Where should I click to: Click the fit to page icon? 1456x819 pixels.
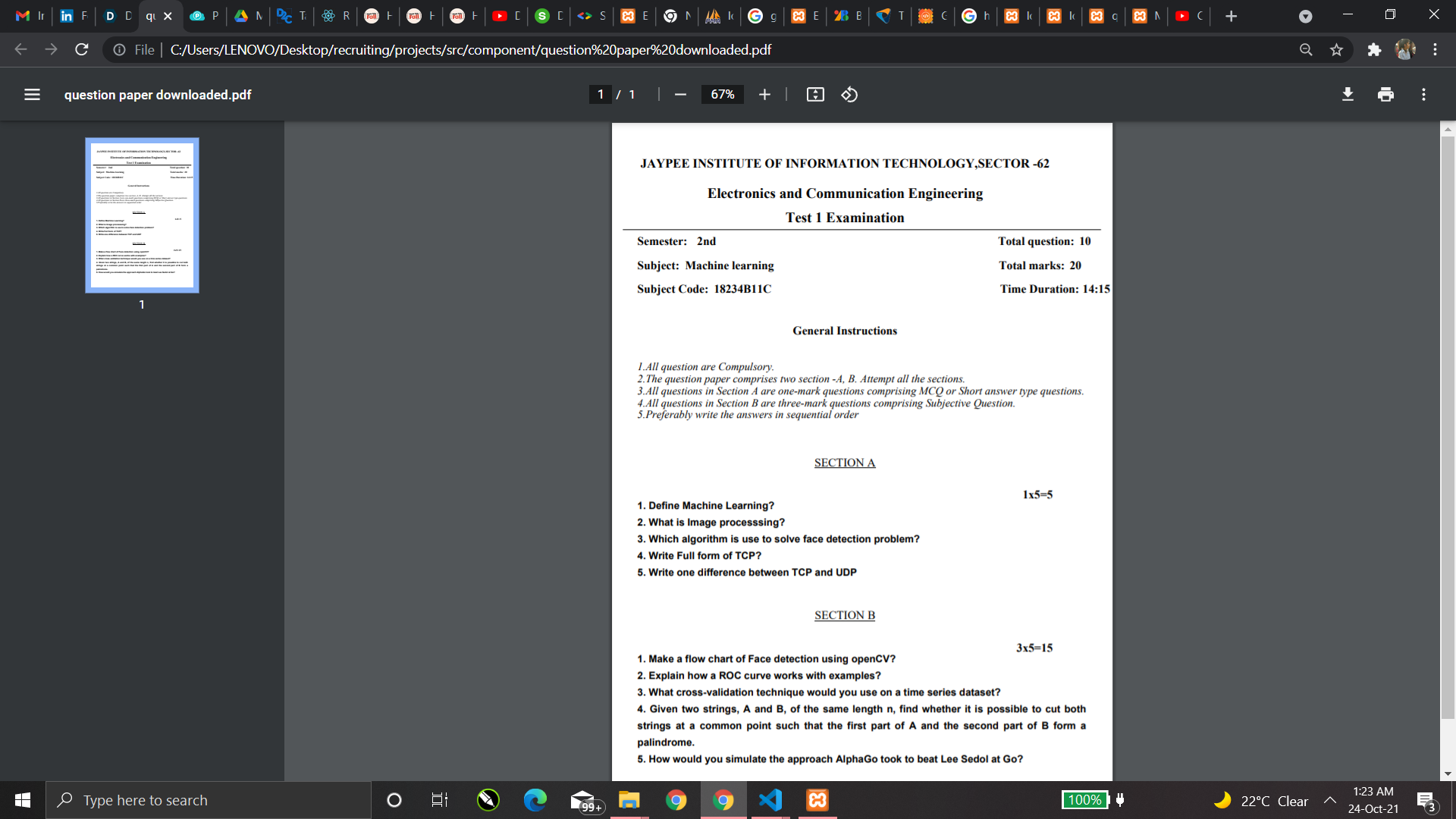point(815,95)
